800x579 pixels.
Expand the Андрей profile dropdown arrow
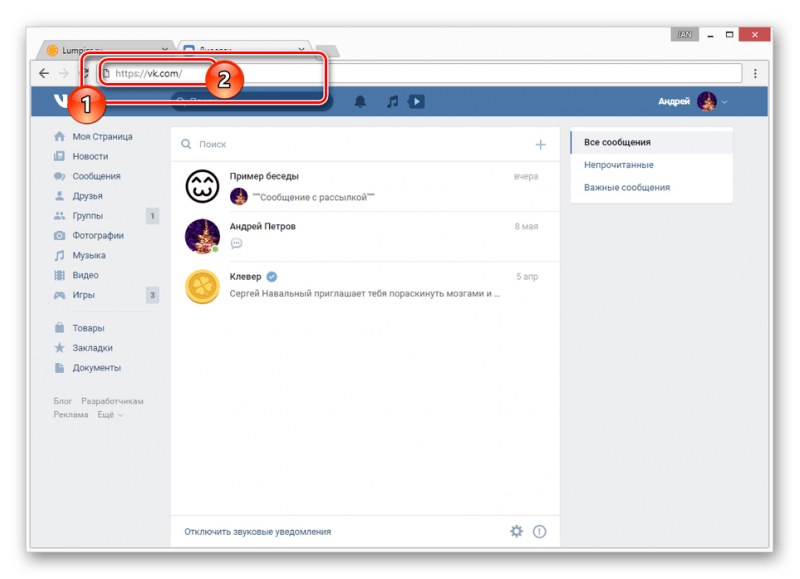click(724, 102)
